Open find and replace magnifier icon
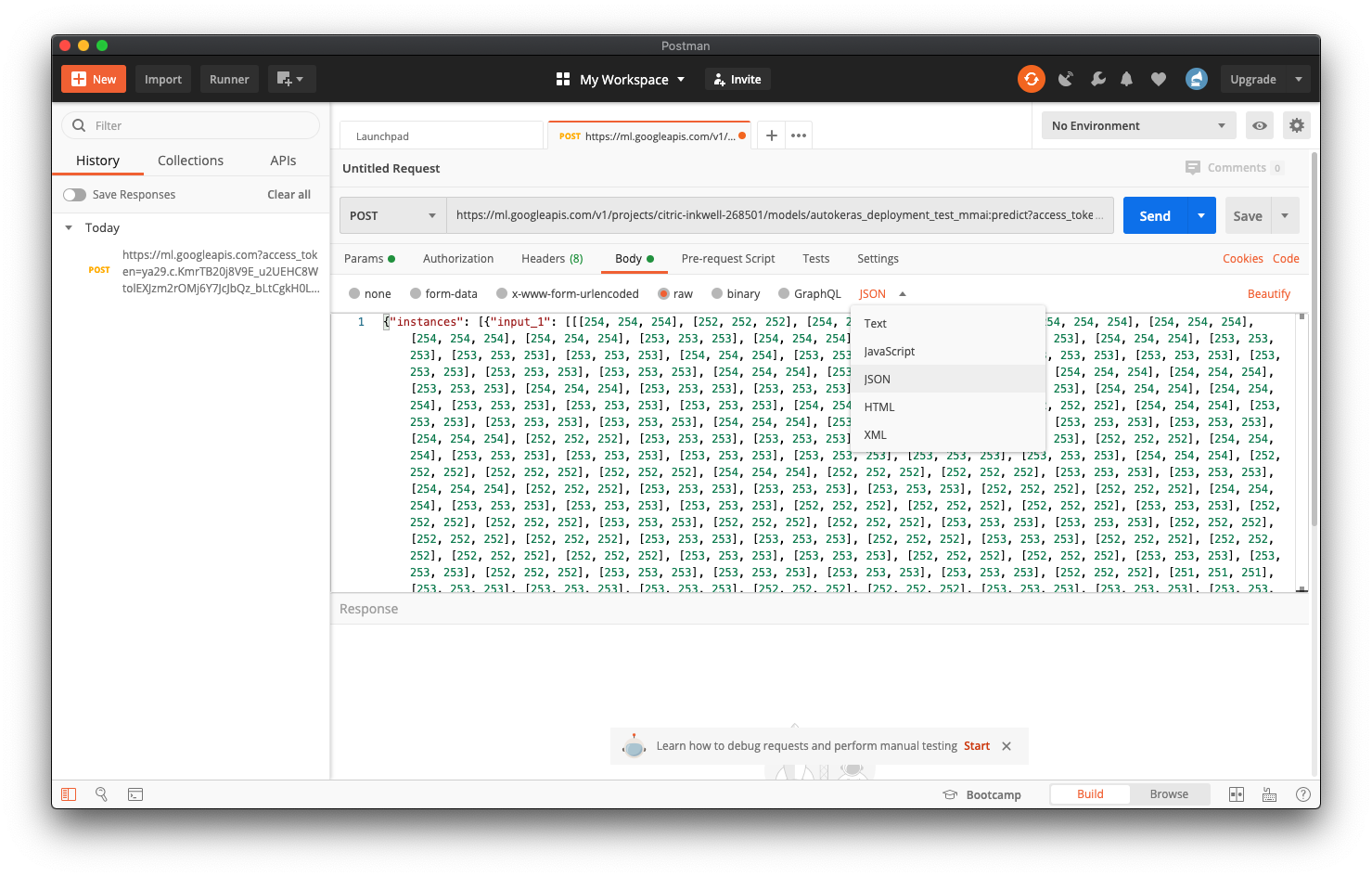This screenshot has width=1372, height=877. click(x=102, y=794)
